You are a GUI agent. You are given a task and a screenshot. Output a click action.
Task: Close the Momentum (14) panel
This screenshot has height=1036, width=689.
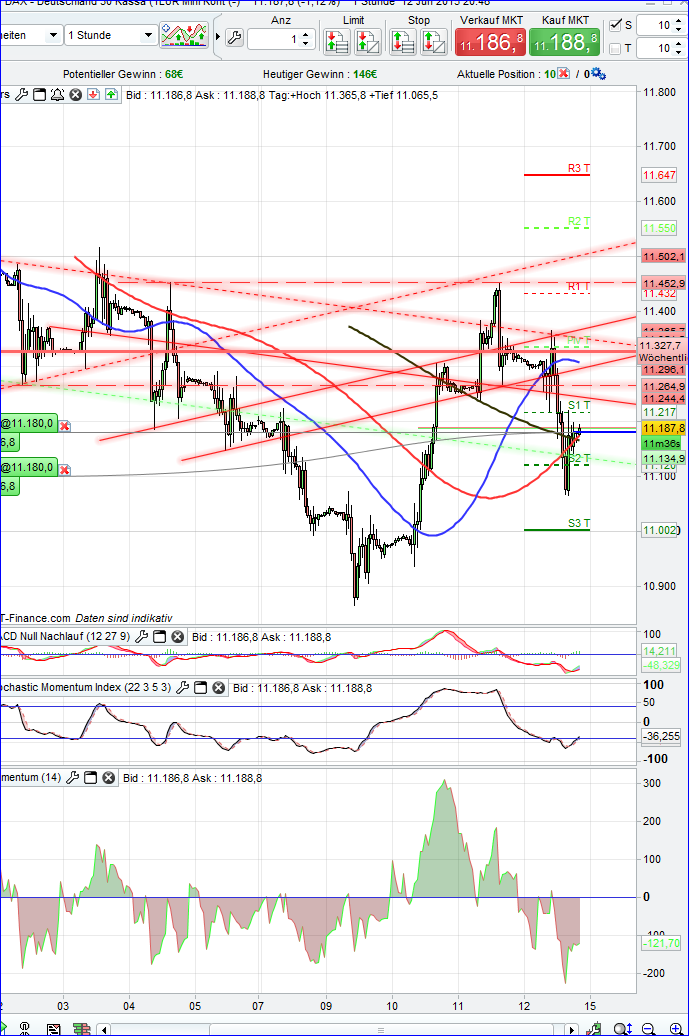click(x=109, y=778)
